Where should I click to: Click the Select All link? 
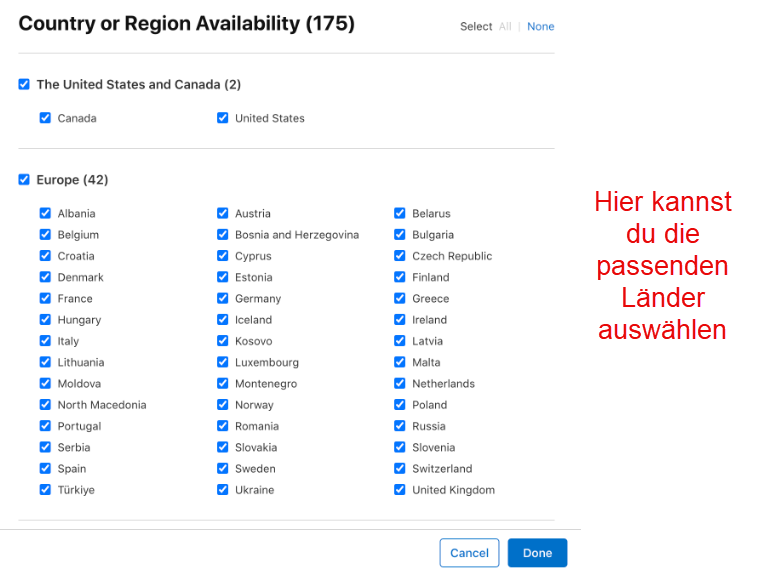pos(505,26)
